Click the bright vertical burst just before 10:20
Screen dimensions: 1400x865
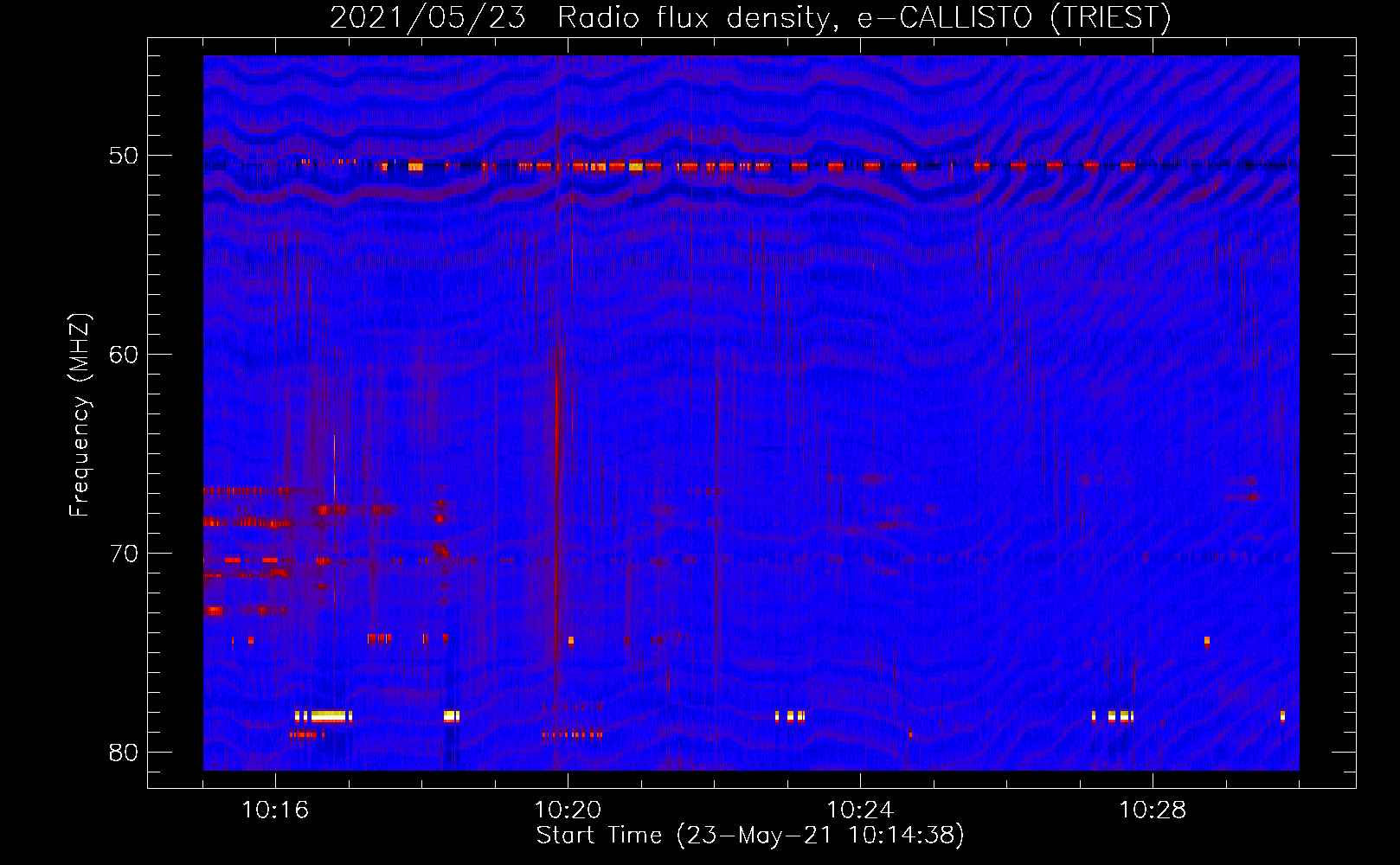556,502
